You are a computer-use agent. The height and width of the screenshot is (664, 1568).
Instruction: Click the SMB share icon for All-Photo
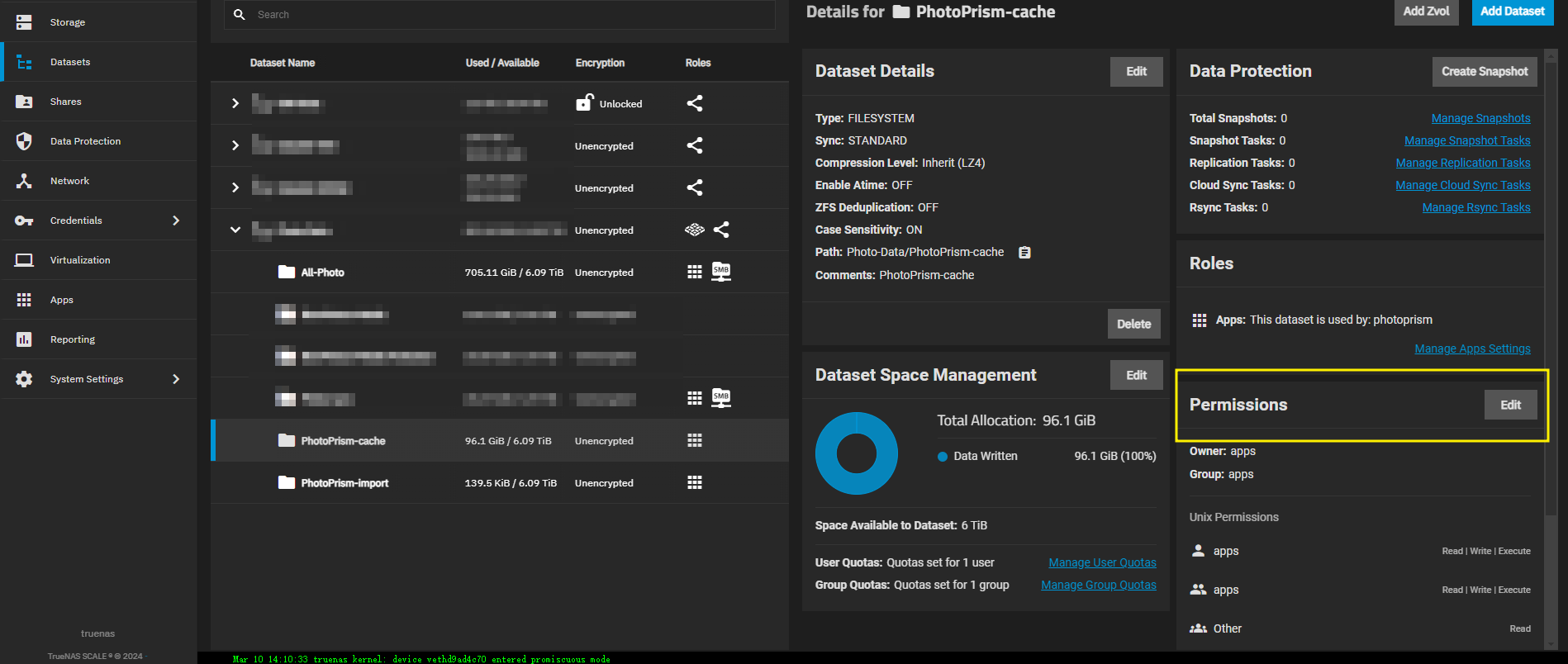click(721, 272)
